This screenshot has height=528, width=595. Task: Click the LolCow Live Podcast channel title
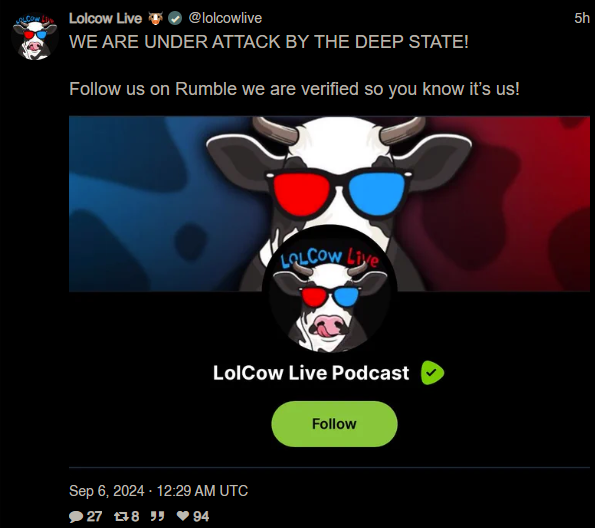click(311, 373)
